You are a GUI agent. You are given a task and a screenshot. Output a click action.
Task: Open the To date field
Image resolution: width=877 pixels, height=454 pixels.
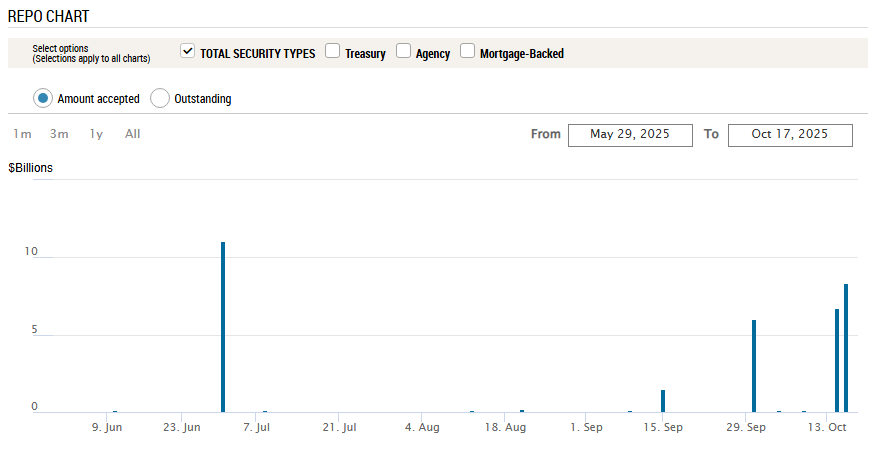790,135
